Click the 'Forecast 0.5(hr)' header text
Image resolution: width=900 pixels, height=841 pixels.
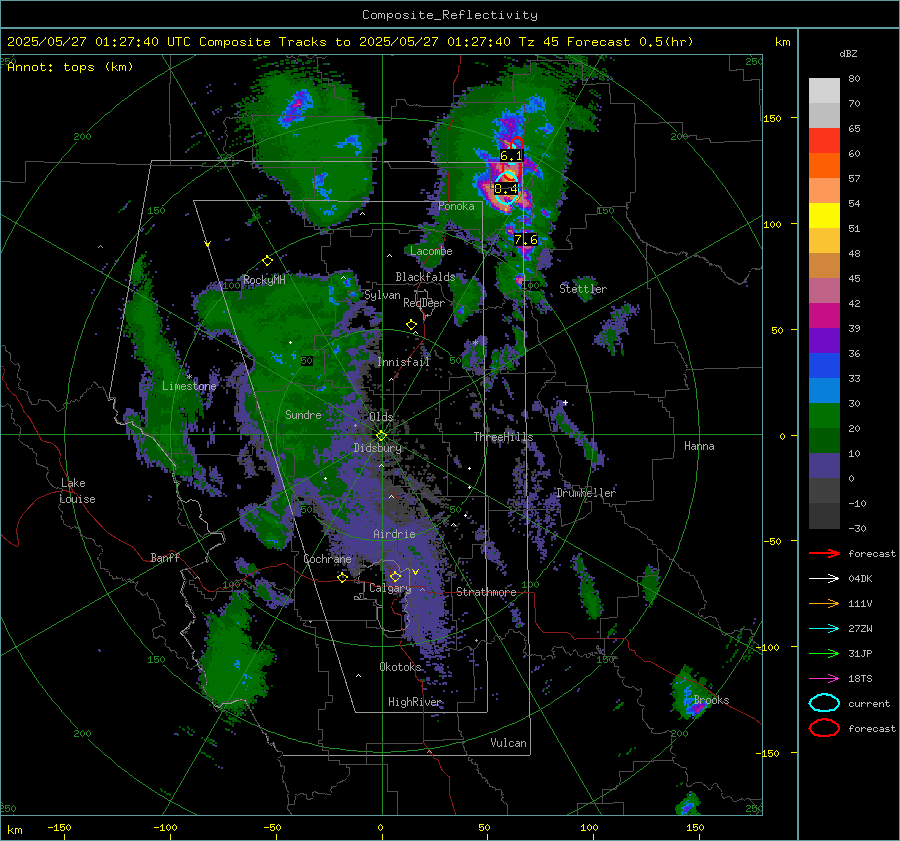point(630,42)
